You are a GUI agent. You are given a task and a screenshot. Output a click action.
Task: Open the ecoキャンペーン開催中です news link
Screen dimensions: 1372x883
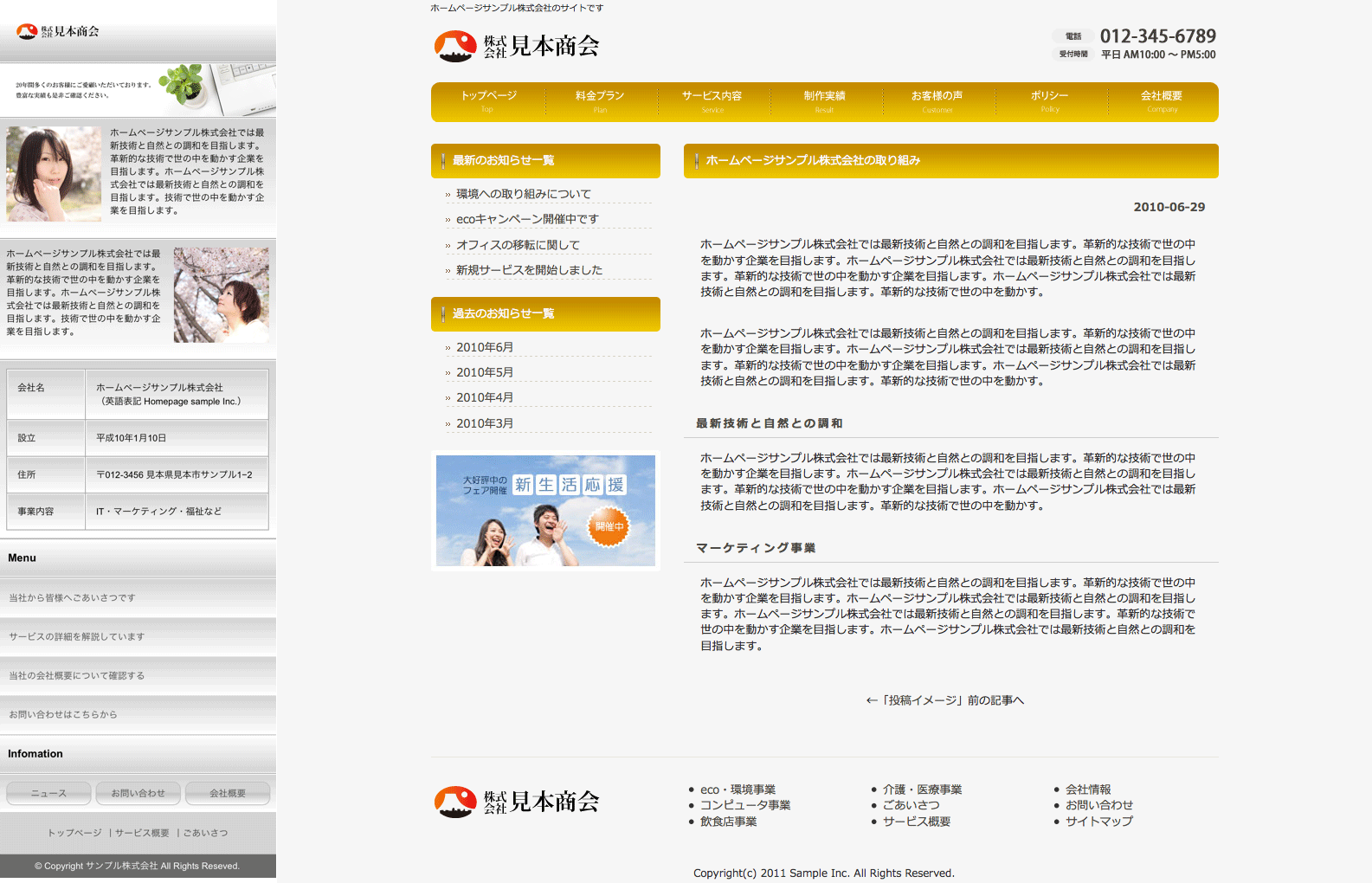(527, 219)
